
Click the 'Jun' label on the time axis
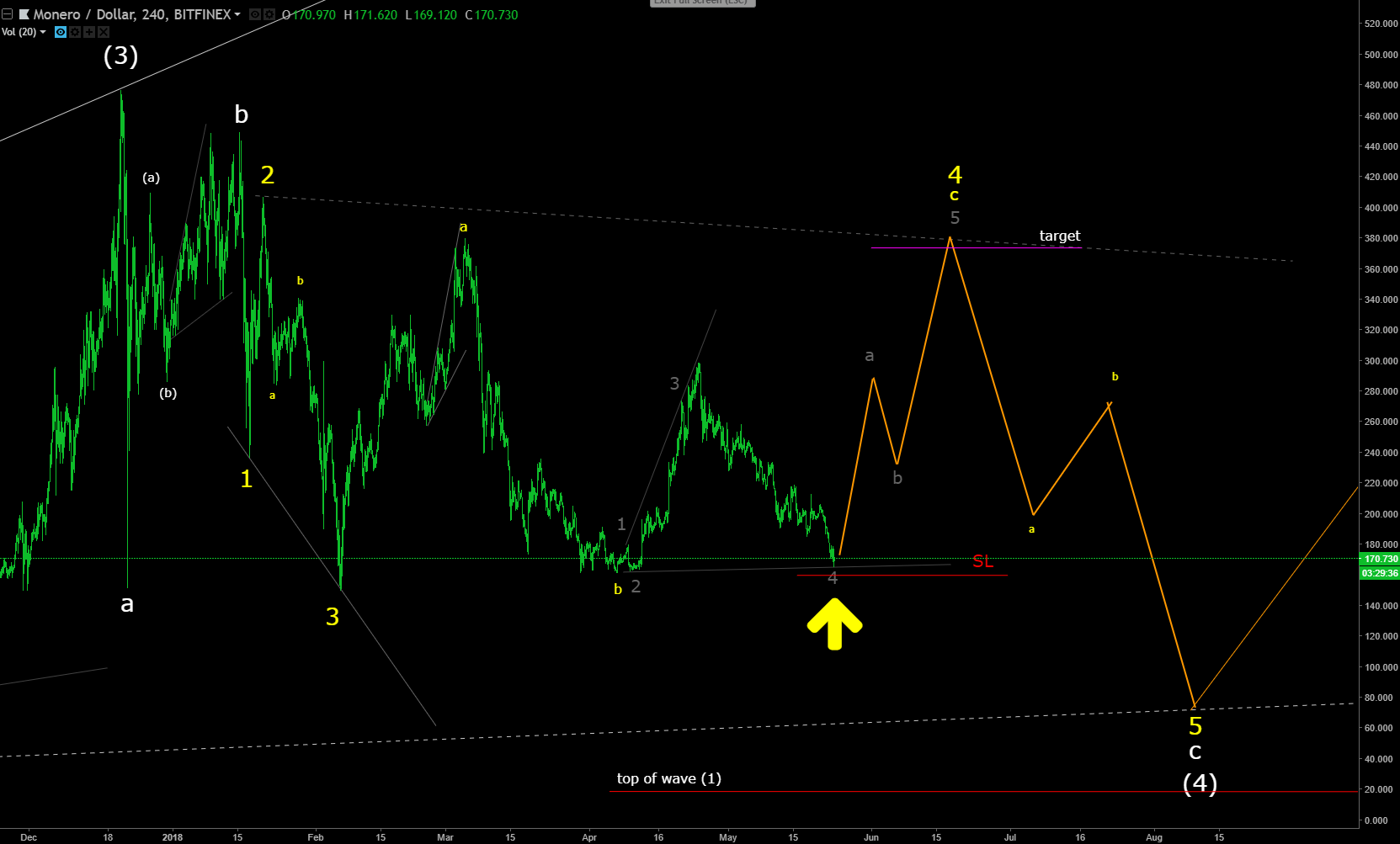pyautogui.click(x=871, y=837)
